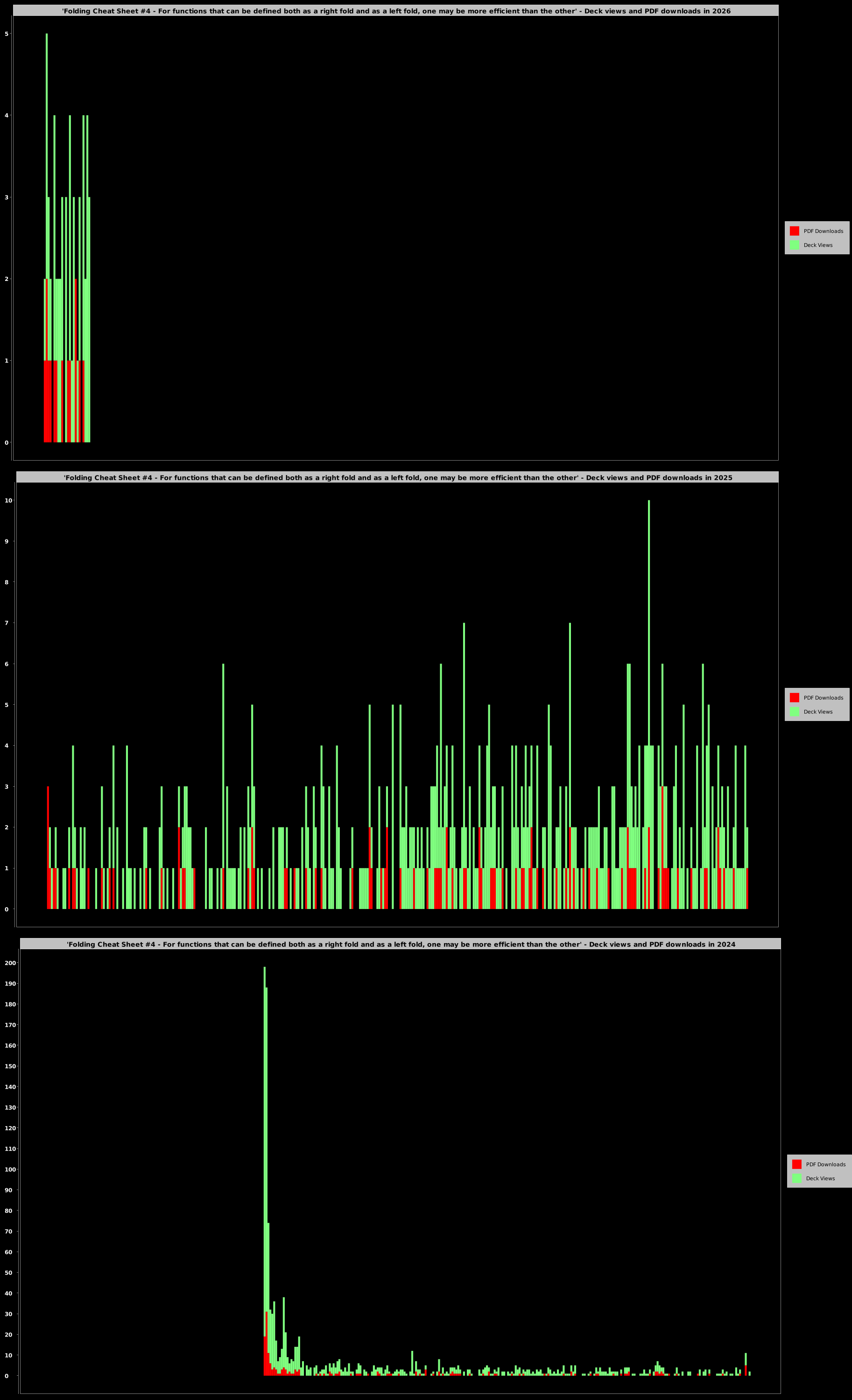Select Deck Views label in 2024 legend

[x=820, y=1178]
